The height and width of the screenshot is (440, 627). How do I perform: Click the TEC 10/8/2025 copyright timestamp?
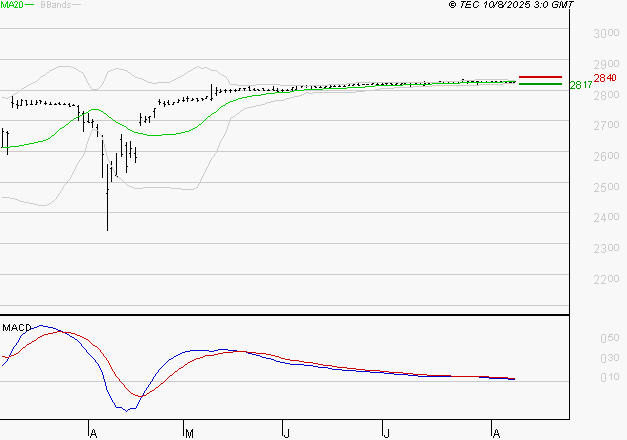click(x=511, y=5)
